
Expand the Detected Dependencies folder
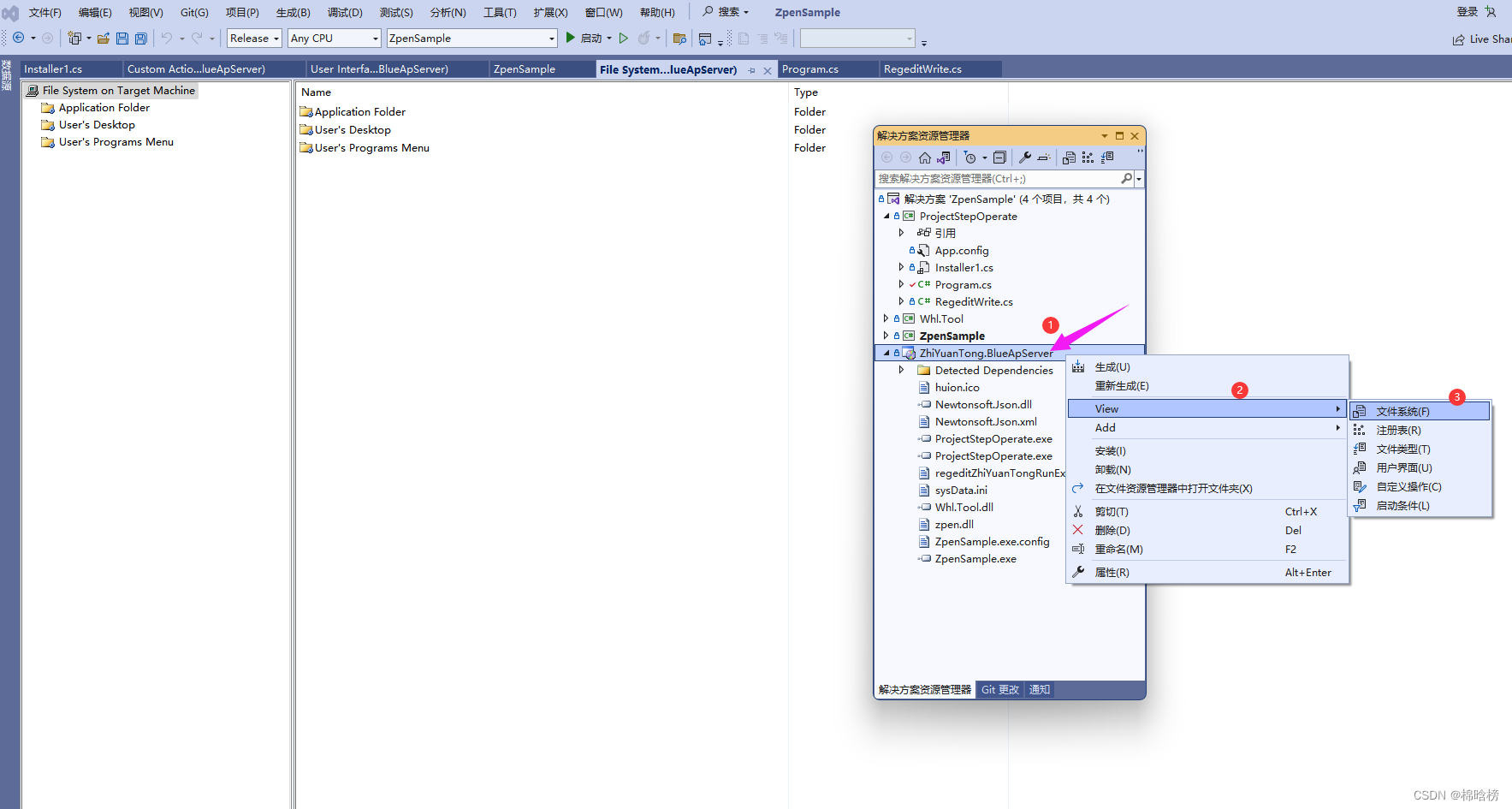[901, 370]
